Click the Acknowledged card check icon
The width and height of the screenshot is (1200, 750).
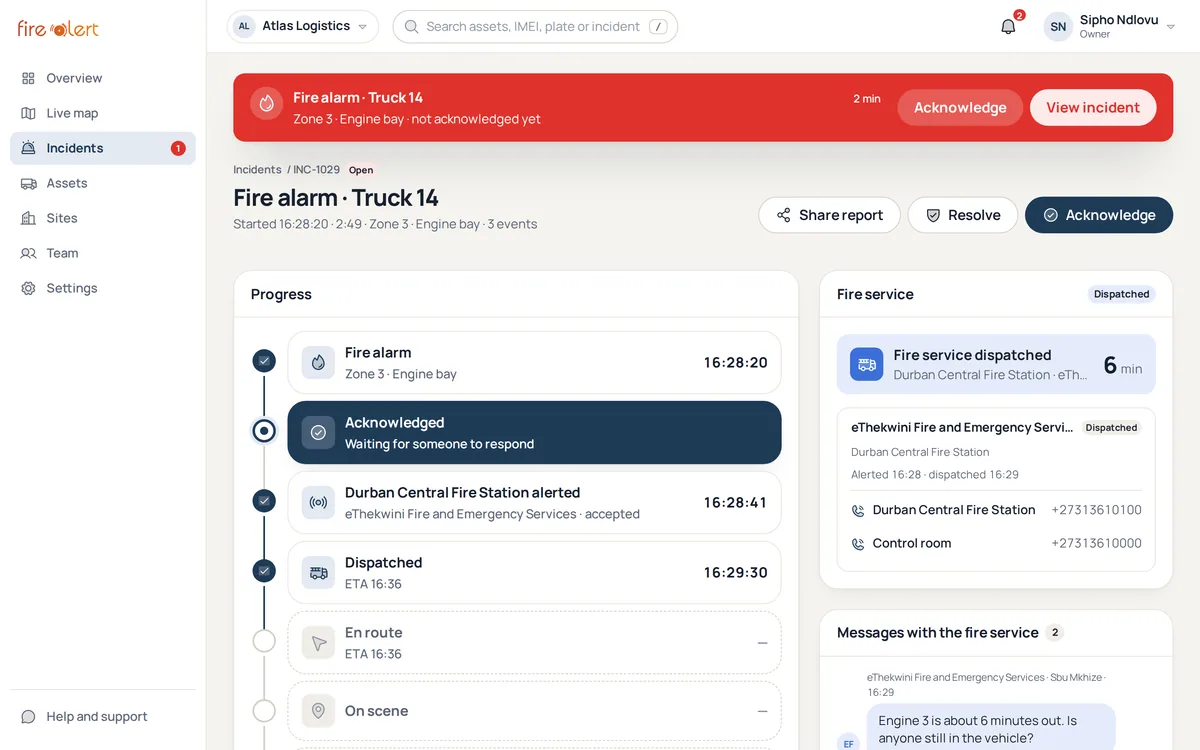(318, 433)
